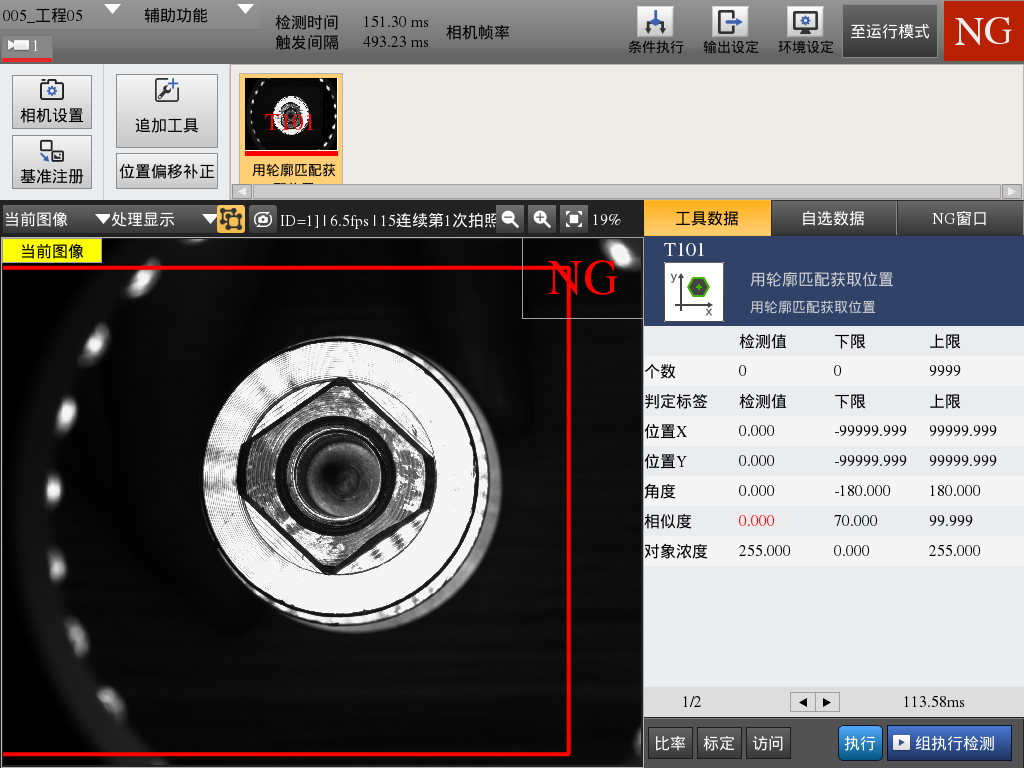Viewport: 1024px width, 768px height.
Task: Open the NG窗口 tab
Action: 959,217
